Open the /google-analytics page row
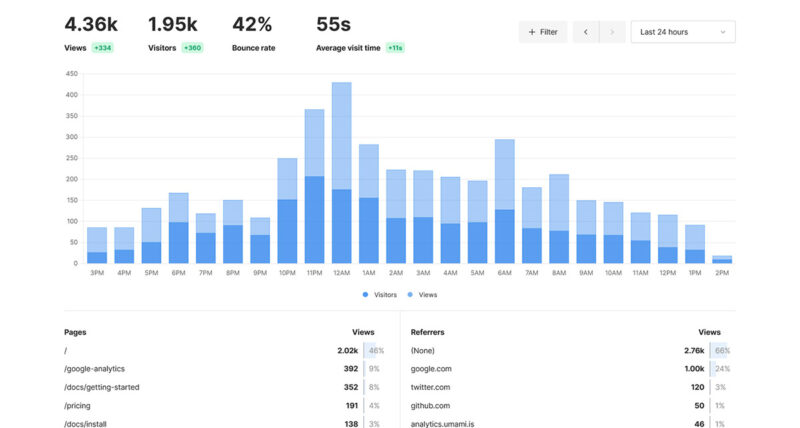Viewport: 800px width, 428px height. click(x=224, y=369)
